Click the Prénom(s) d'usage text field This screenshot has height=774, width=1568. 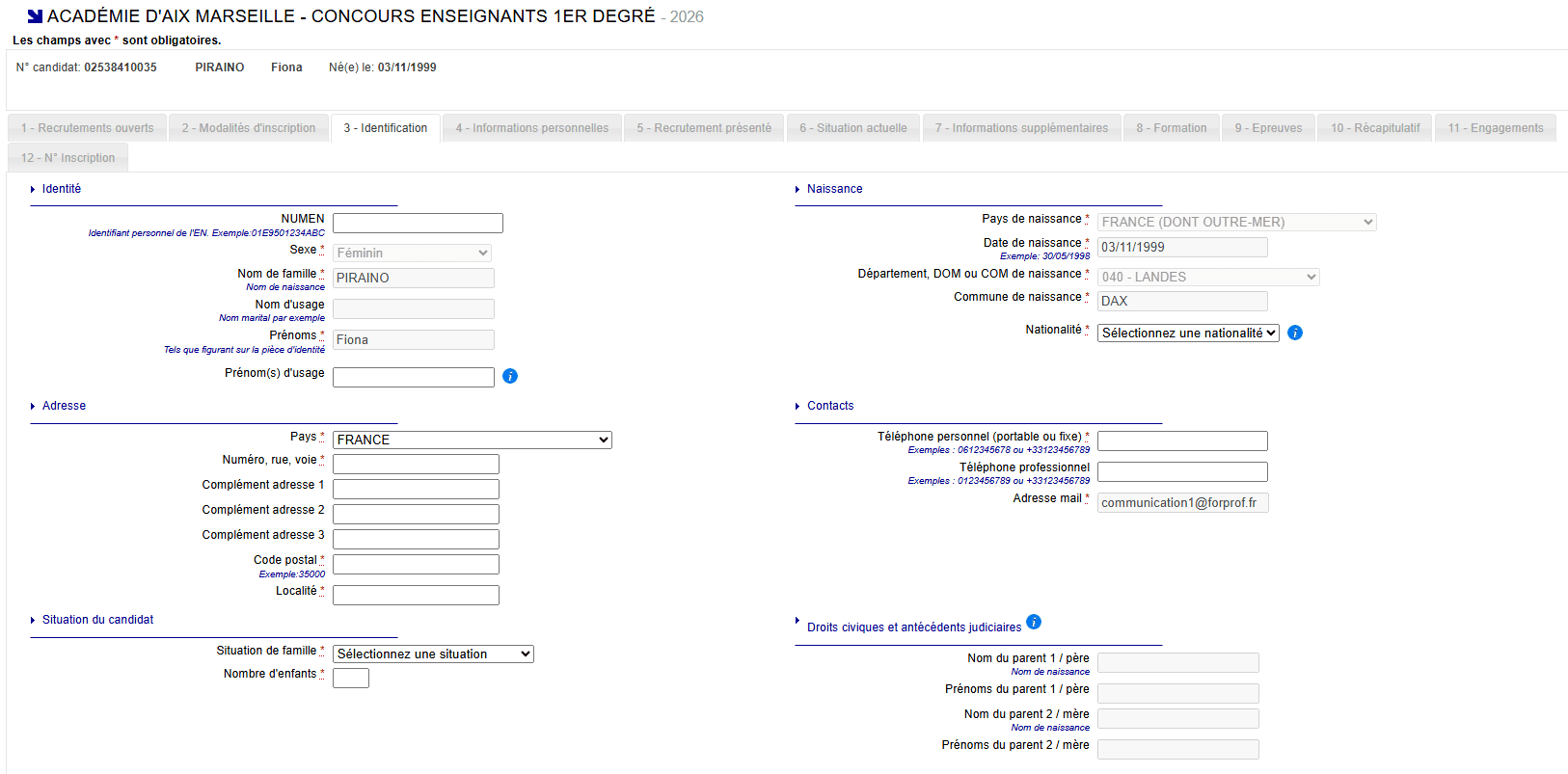coord(413,377)
